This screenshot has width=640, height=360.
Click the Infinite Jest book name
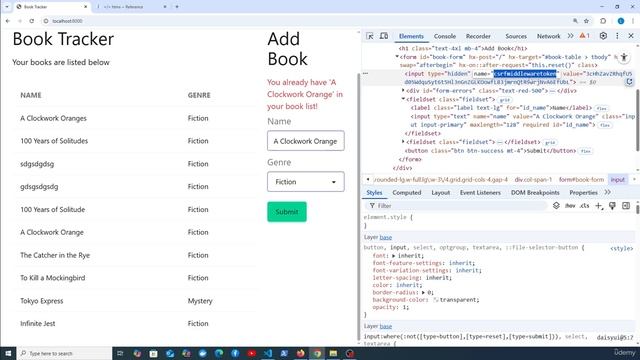[x=38, y=324]
